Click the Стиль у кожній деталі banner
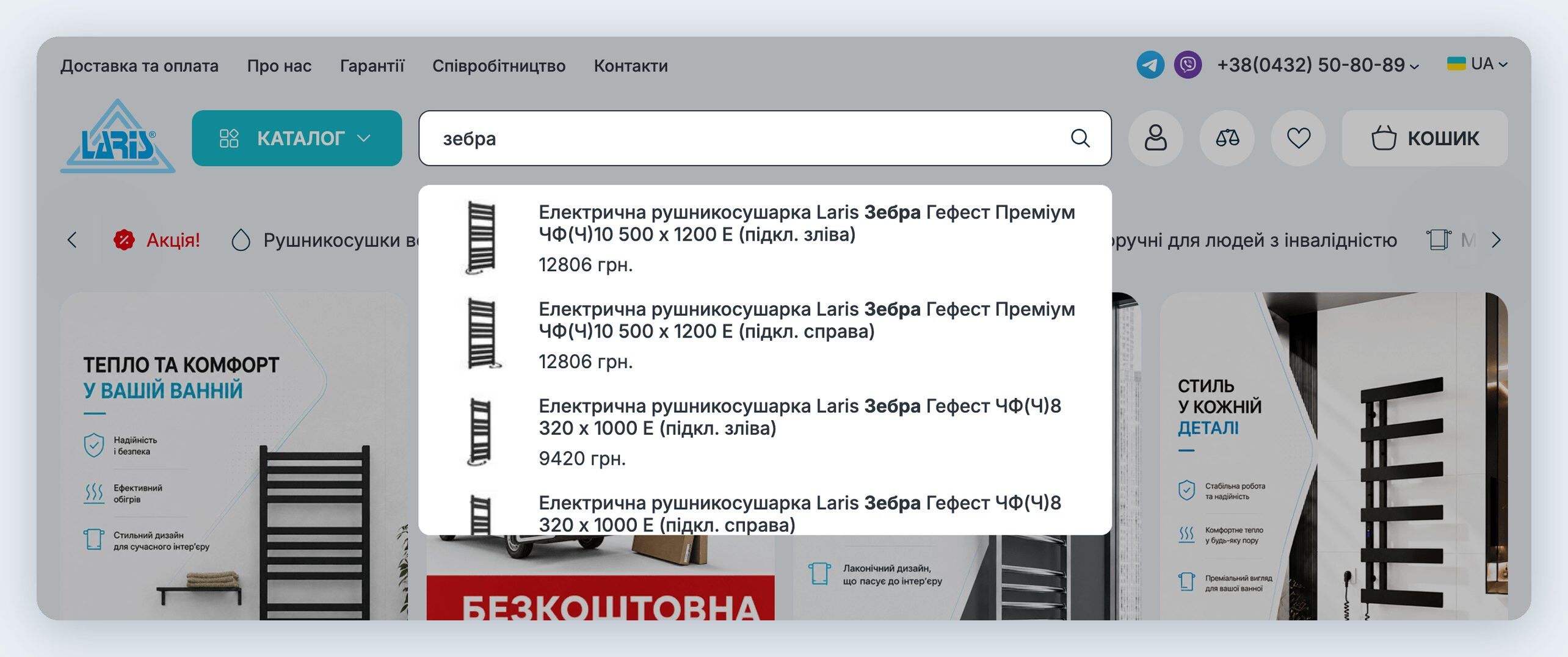This screenshot has height=657, width=1568. (1334, 456)
